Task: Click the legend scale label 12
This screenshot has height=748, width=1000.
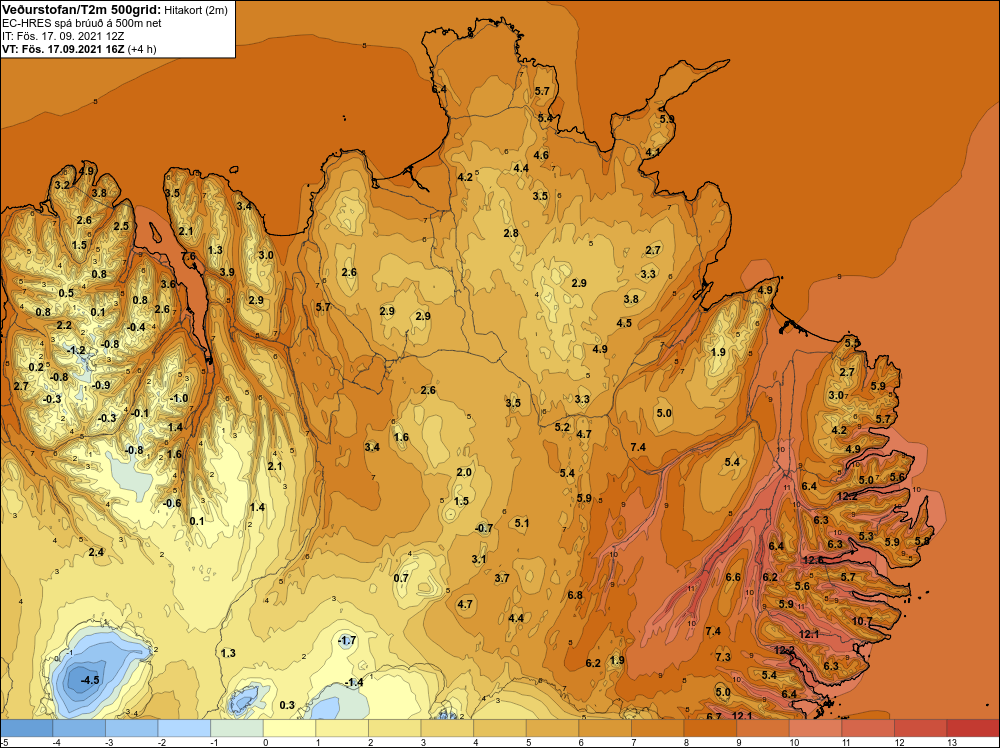Action: [899, 742]
